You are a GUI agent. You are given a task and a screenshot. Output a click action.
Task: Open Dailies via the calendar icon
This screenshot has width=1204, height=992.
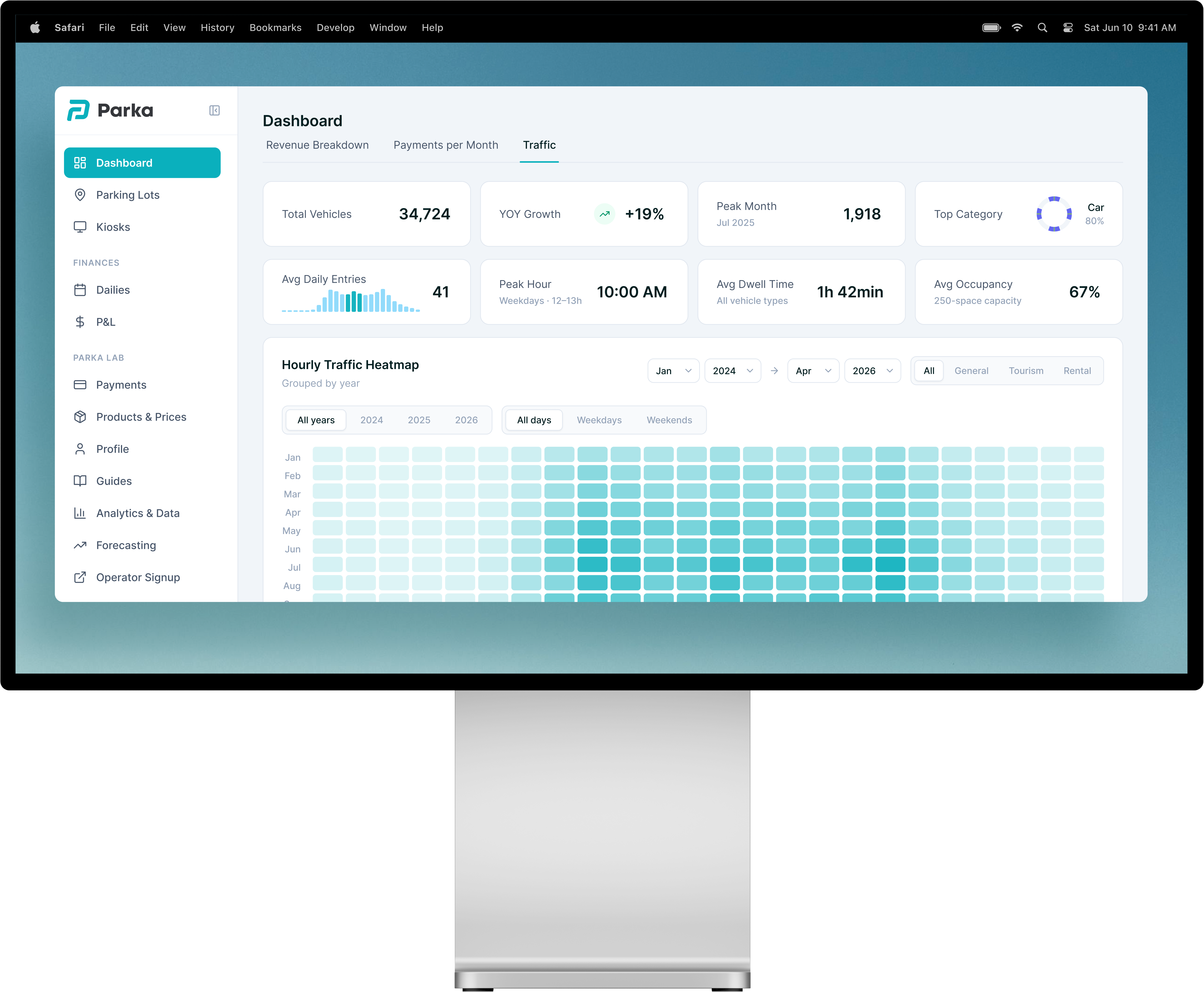pyautogui.click(x=80, y=290)
